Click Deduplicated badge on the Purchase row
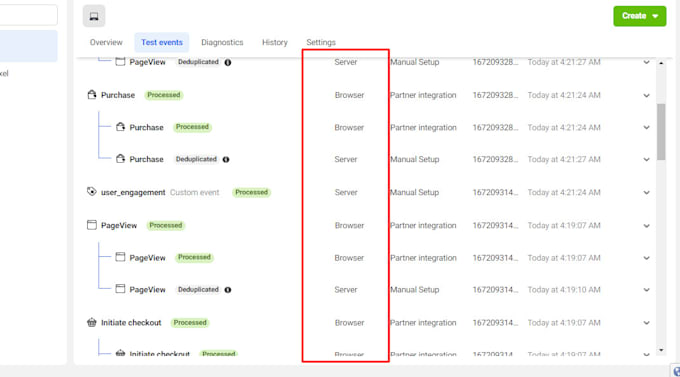 click(x=196, y=159)
